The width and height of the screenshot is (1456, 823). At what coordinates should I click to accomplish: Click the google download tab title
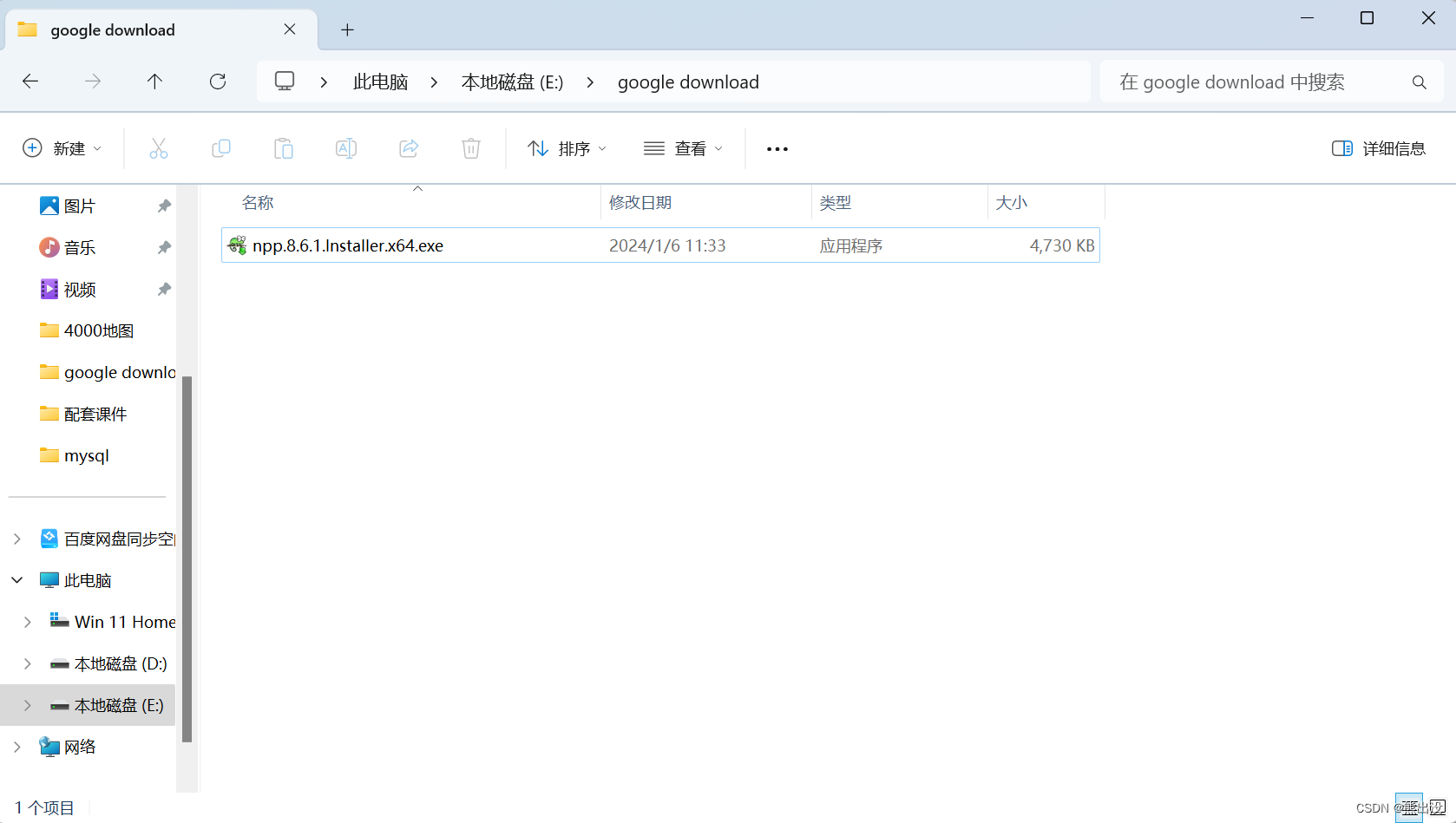pyautogui.click(x=113, y=29)
